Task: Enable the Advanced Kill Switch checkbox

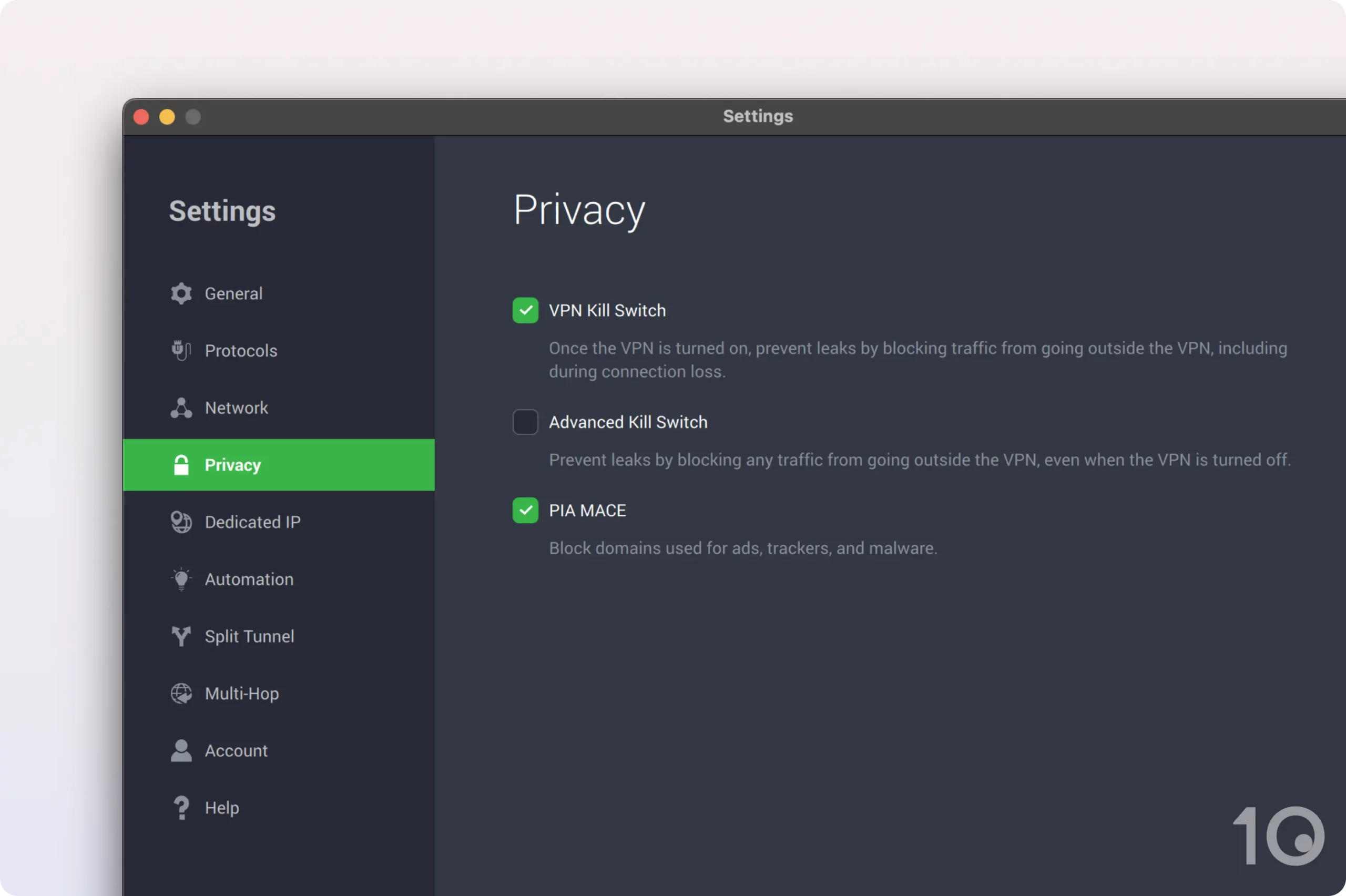Action: (525, 422)
